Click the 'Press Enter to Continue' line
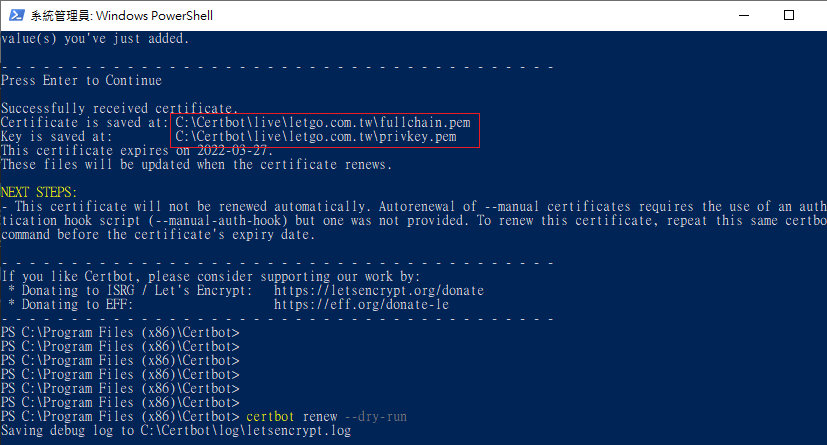The width and height of the screenshot is (827, 445). click(81, 80)
